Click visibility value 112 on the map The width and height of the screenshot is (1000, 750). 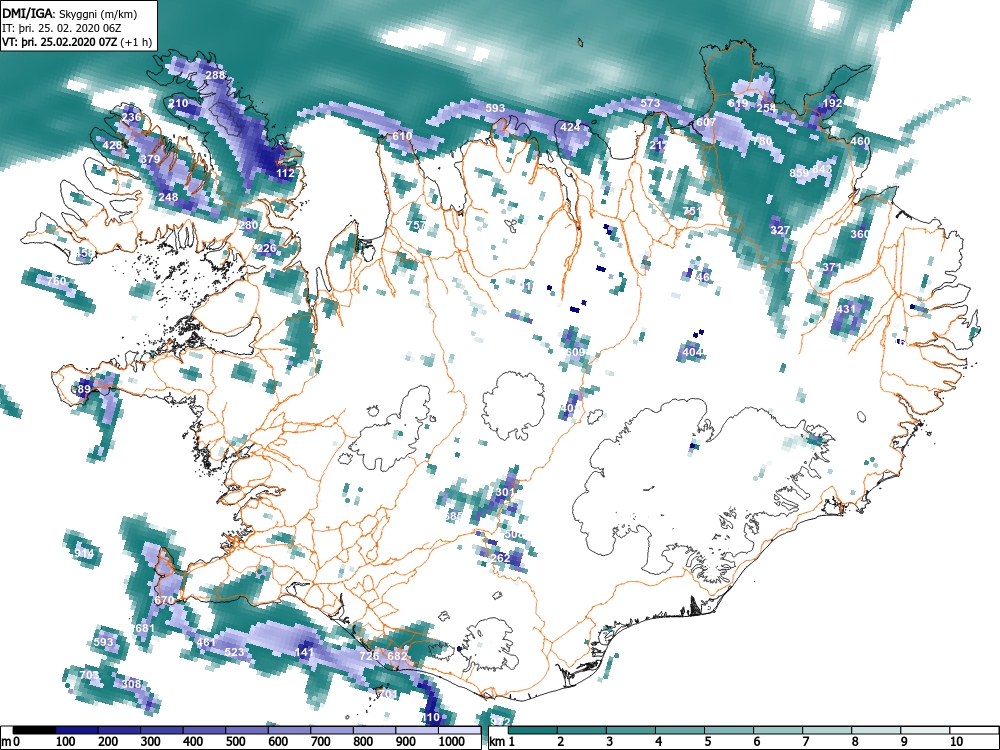click(286, 173)
